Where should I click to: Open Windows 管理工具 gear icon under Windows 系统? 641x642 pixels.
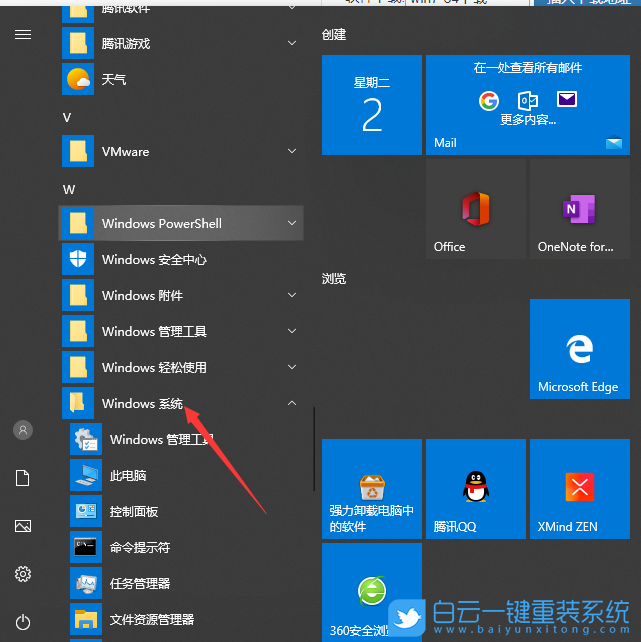[x=86, y=439]
